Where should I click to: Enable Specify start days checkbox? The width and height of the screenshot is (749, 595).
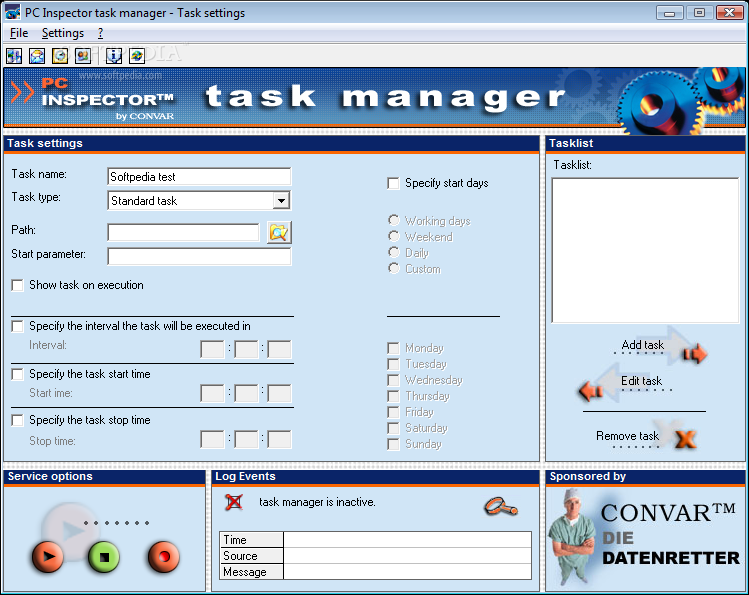393,183
